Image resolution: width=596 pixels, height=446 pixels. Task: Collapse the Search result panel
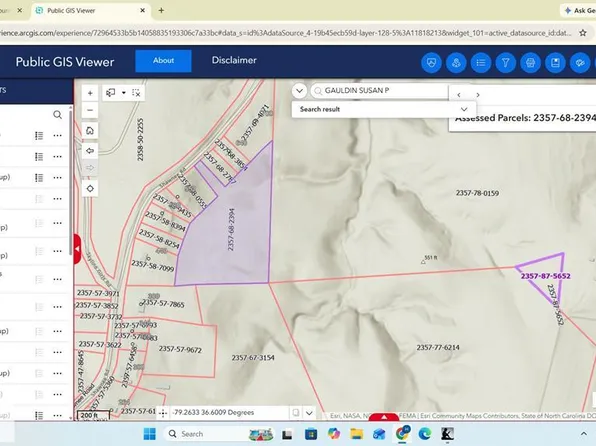click(x=464, y=109)
